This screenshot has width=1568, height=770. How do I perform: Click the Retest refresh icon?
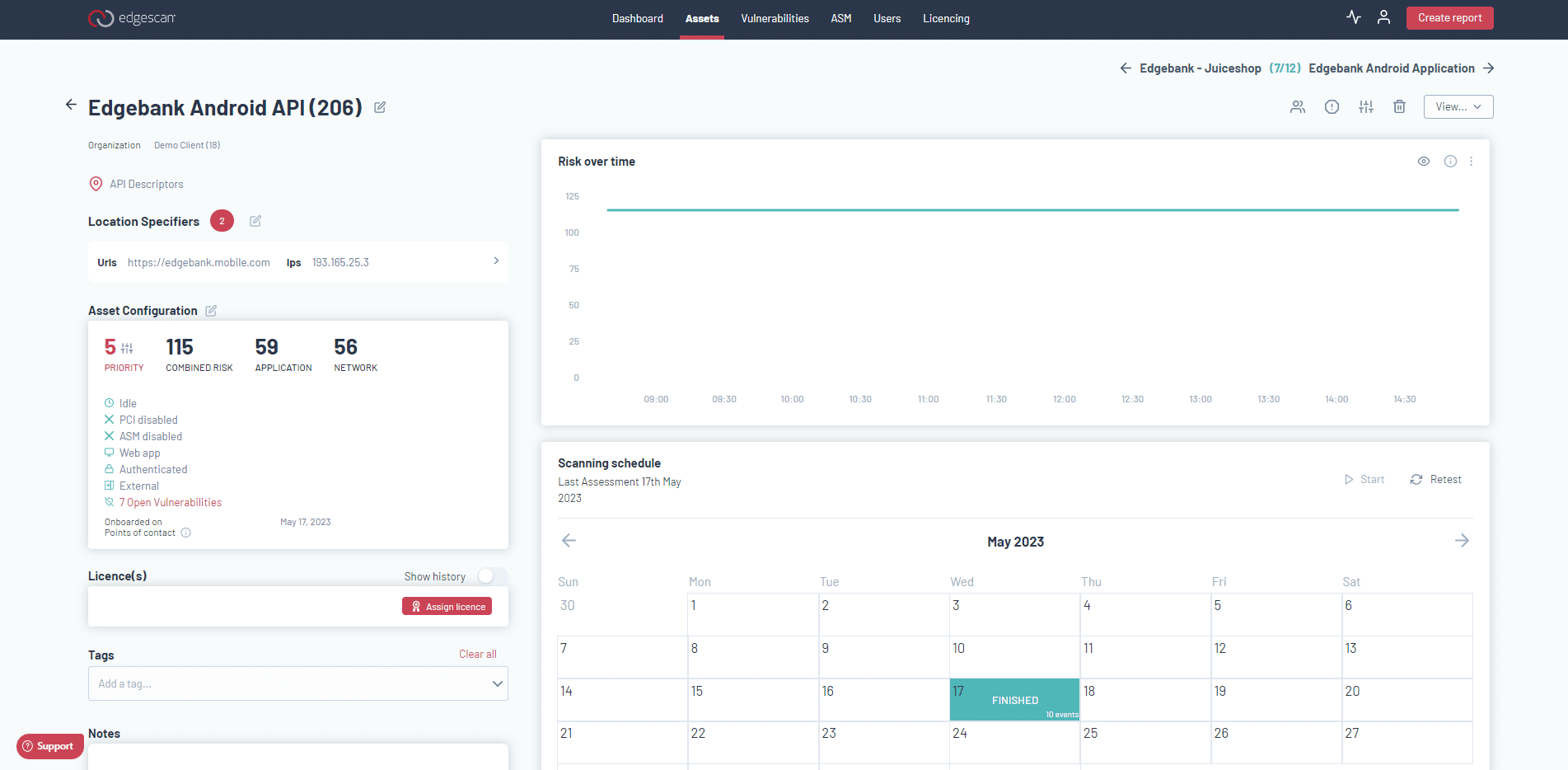(1416, 479)
